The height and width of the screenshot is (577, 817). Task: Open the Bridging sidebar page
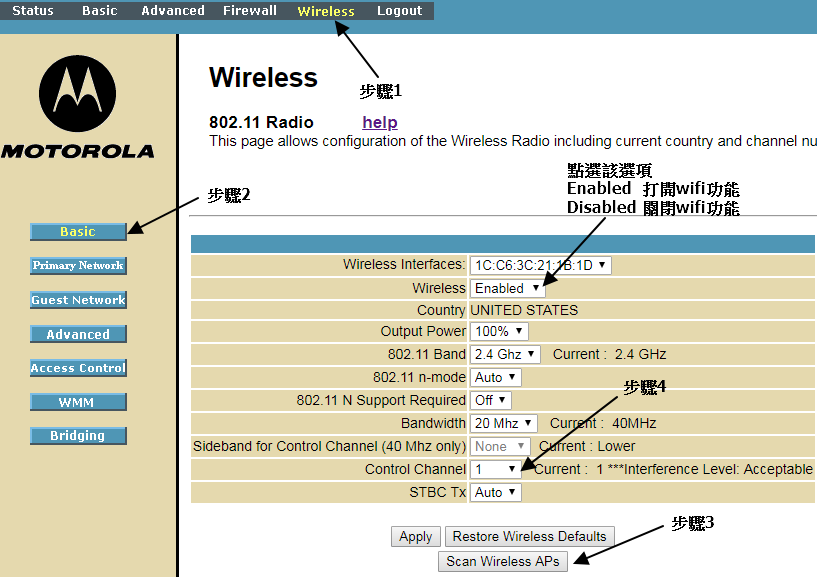[78, 436]
